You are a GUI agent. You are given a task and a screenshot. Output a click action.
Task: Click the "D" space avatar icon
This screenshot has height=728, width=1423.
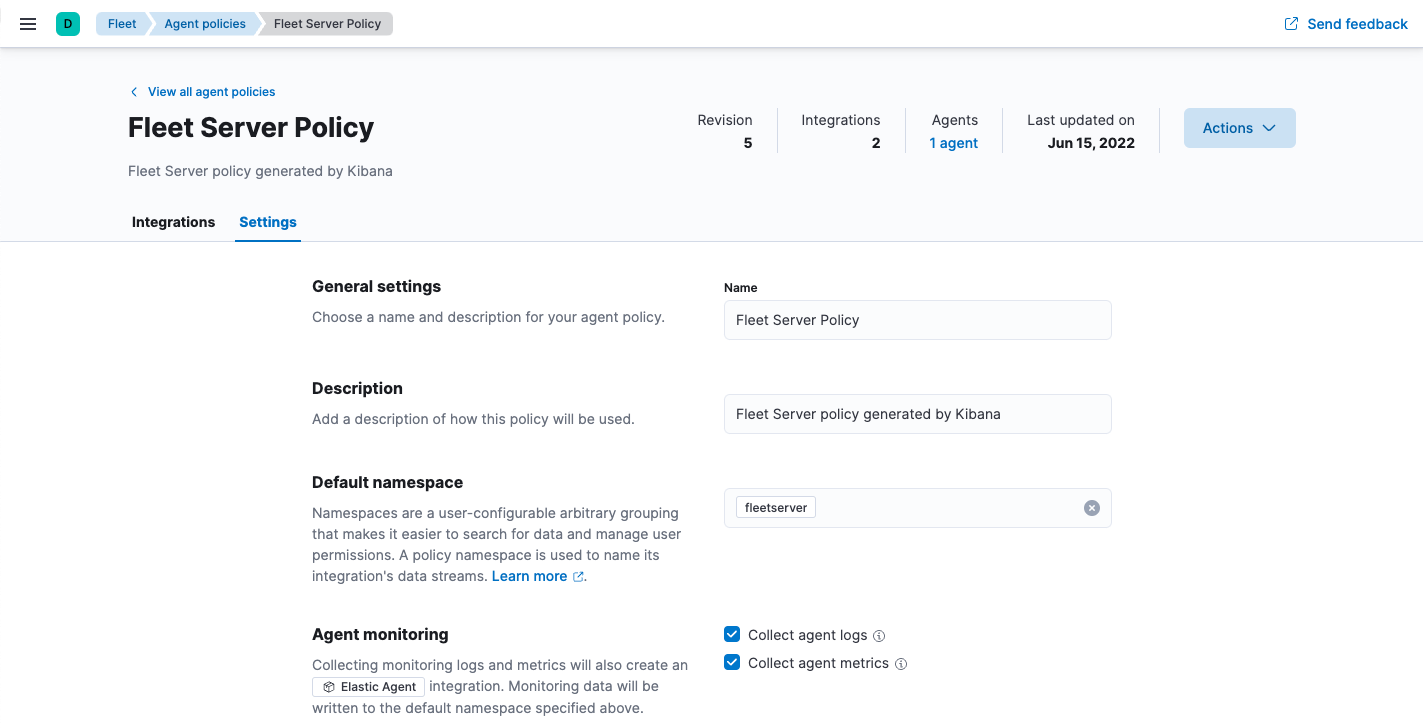tap(68, 22)
